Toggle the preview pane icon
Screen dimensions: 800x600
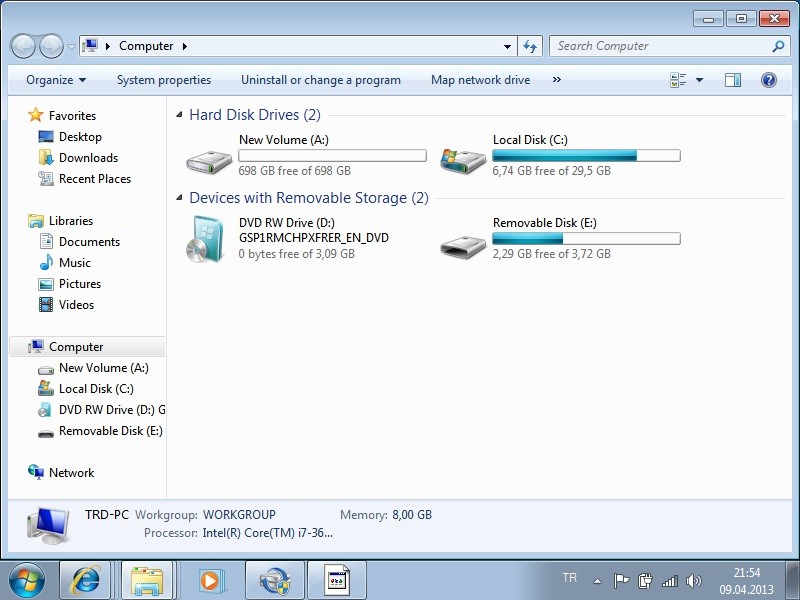[x=733, y=80]
